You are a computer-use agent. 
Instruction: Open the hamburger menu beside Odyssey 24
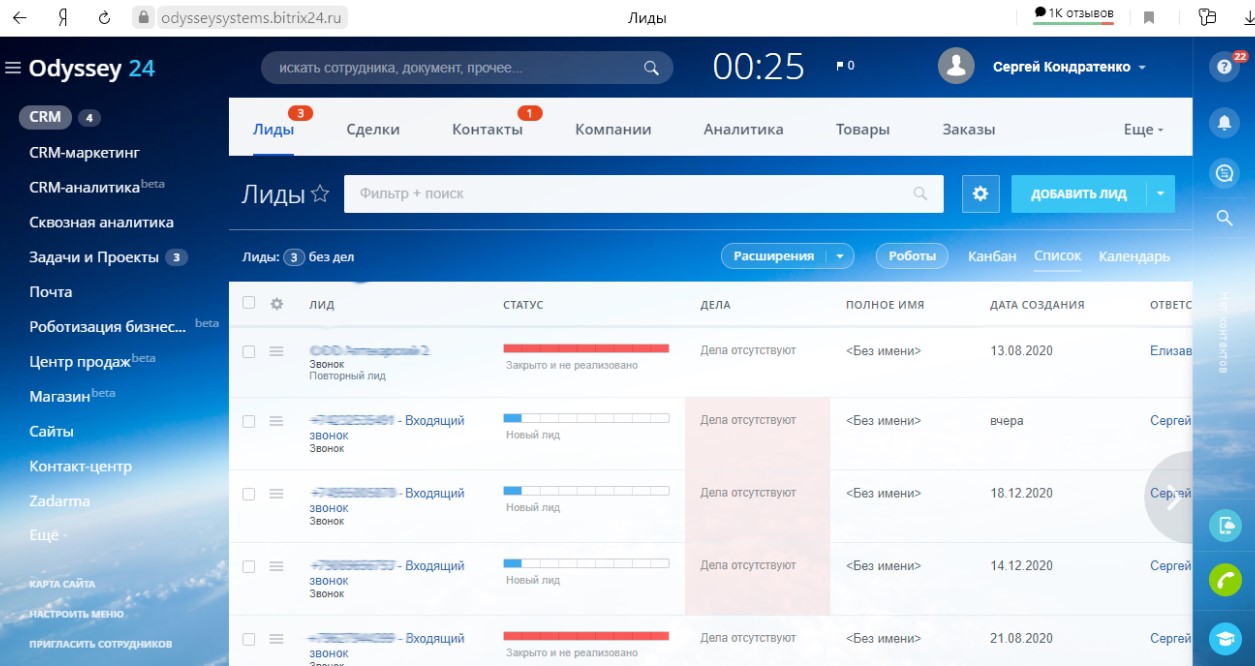click(13, 68)
